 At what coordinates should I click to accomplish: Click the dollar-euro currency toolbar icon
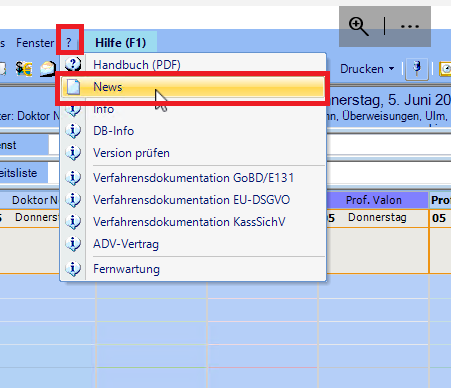[24, 69]
